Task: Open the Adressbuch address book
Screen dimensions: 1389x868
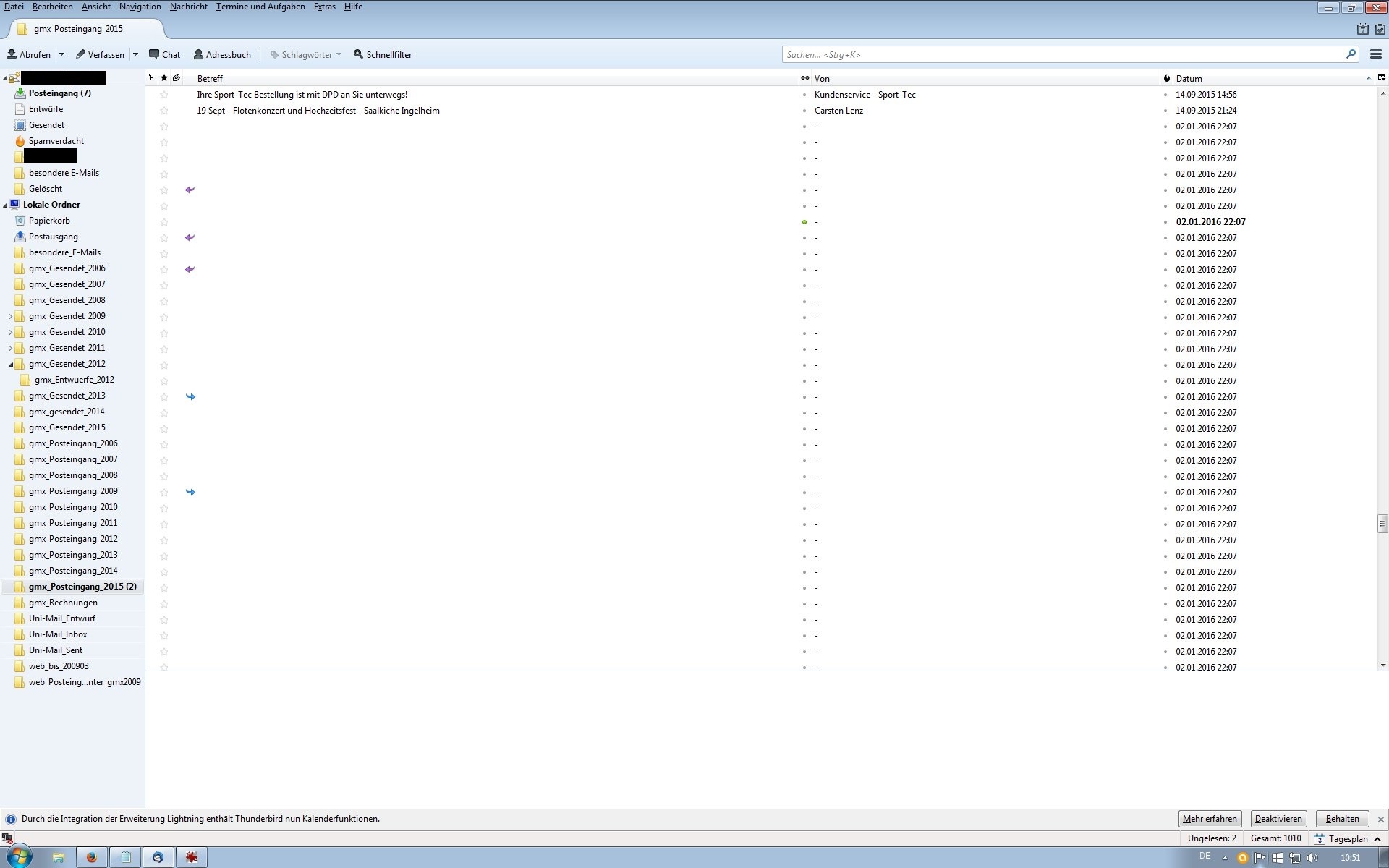Action: (x=222, y=54)
